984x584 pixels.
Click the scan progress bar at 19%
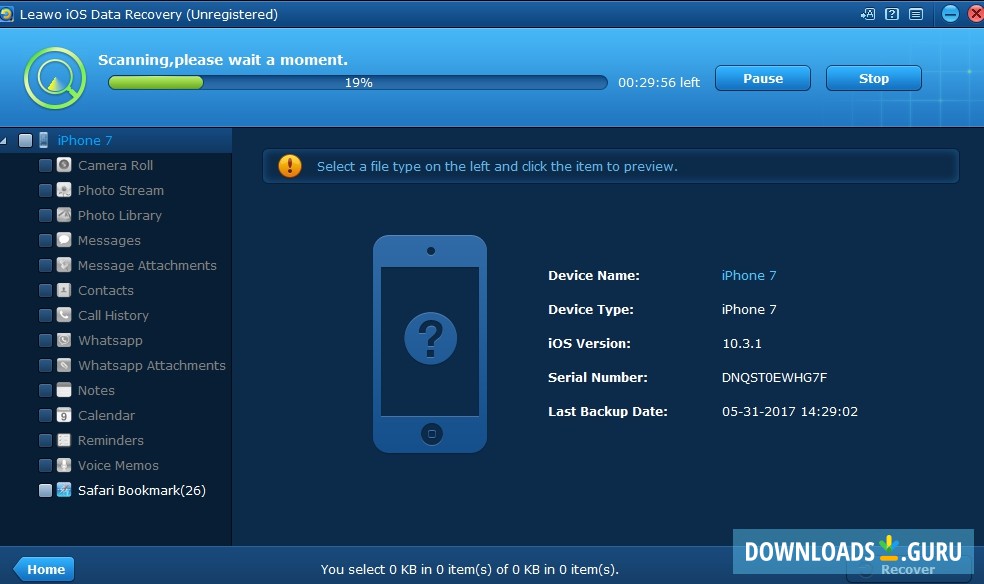(358, 82)
